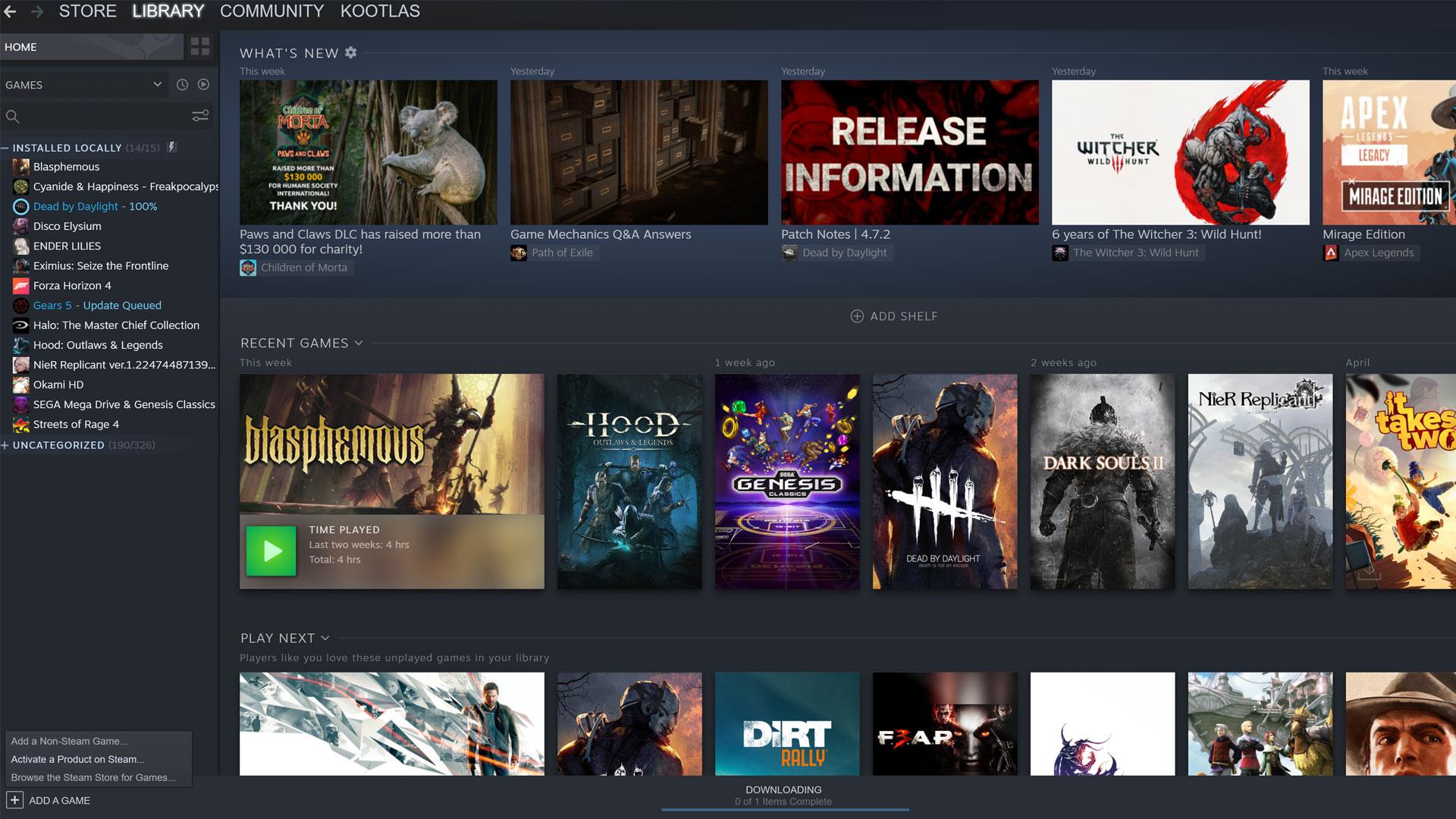Open DiRT Rally in Play Next
This screenshot has width=1456, height=819.
coord(787,724)
